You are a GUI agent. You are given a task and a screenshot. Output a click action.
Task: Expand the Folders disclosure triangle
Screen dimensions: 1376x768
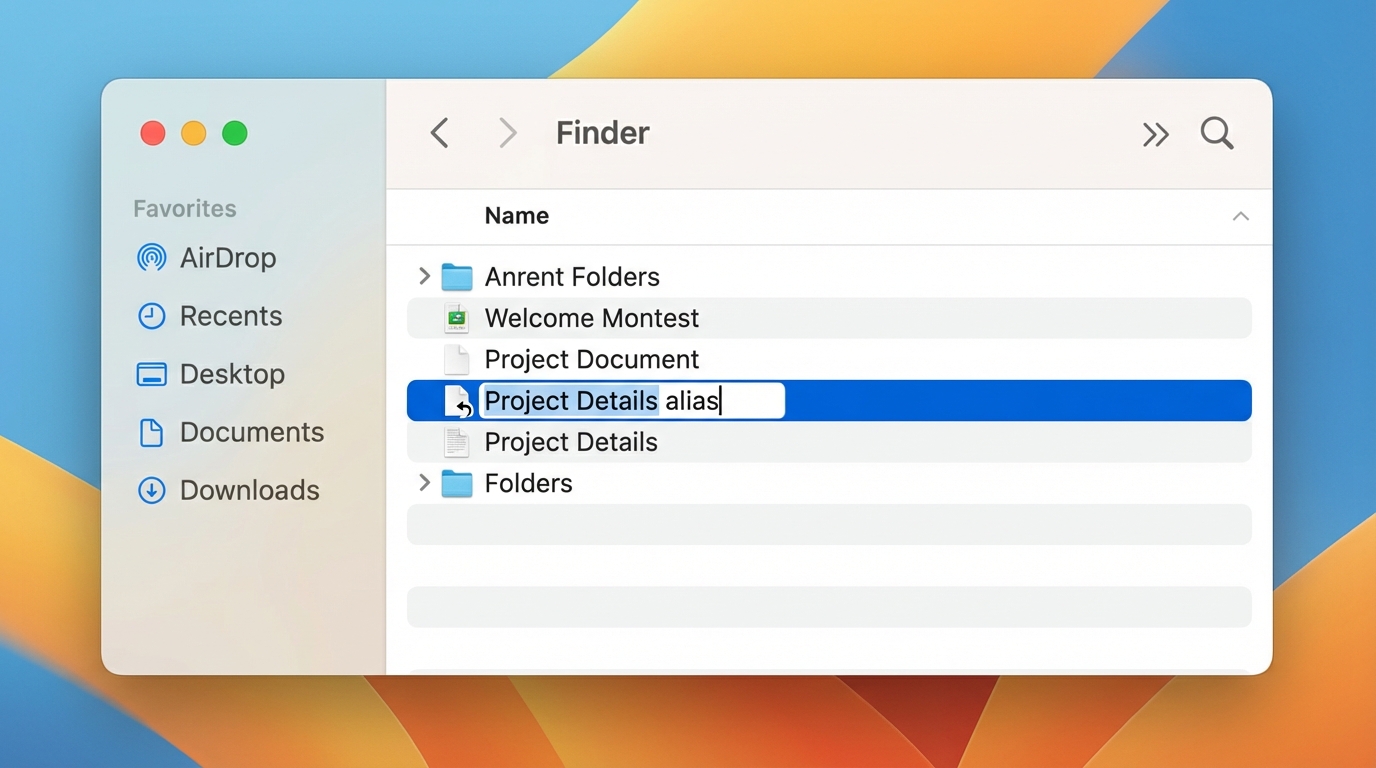423,483
